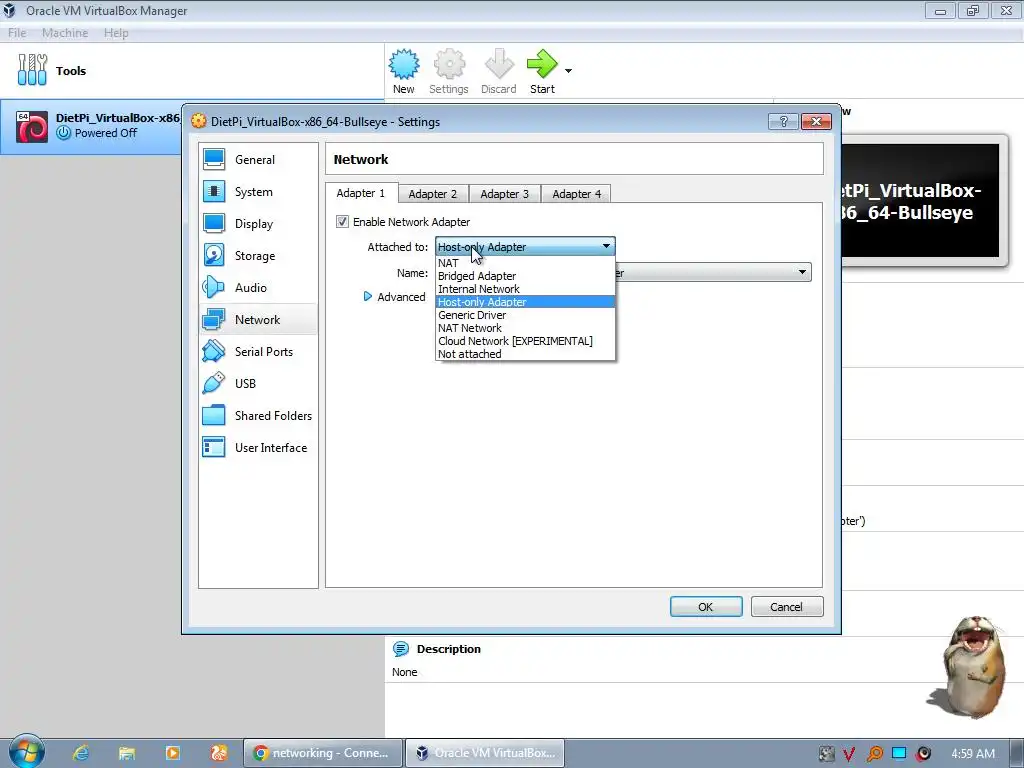
Task: Open the Display settings category
Action: tap(258, 223)
